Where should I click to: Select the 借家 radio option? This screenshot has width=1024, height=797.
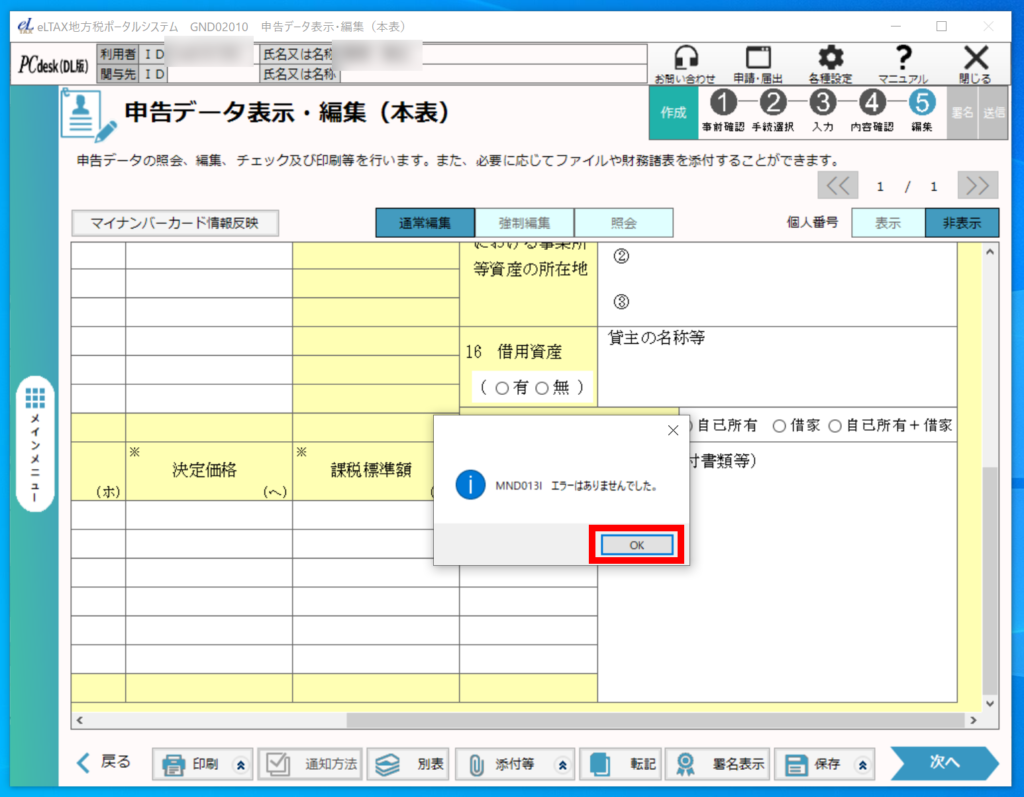780,426
